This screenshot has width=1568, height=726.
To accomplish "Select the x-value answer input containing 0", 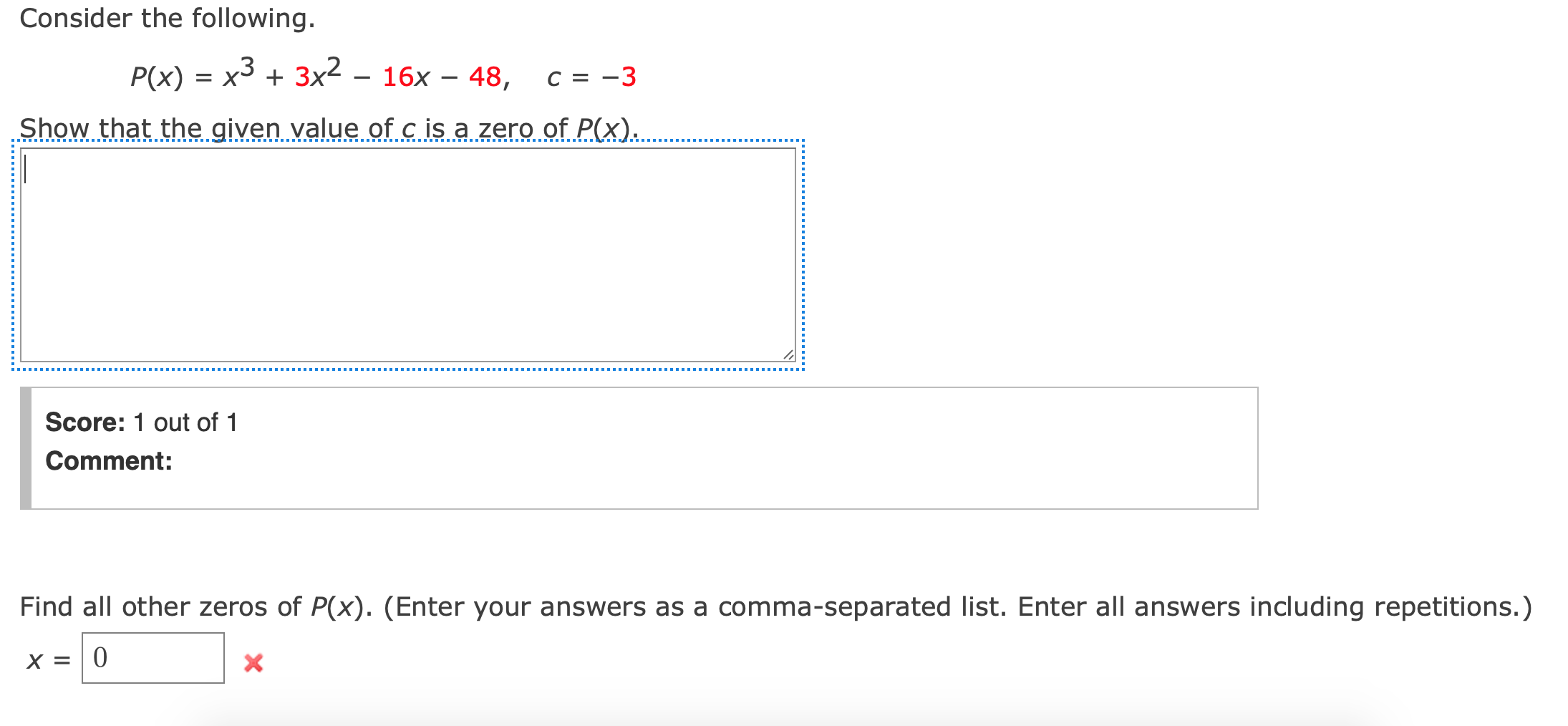I will click(x=152, y=659).
